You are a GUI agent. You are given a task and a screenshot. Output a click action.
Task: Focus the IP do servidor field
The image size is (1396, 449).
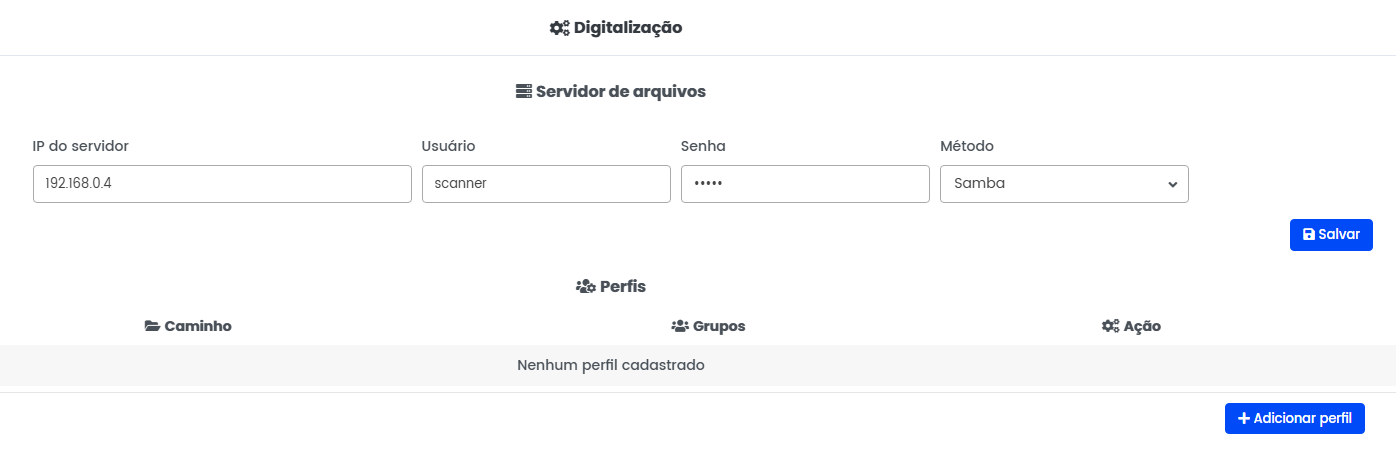click(x=222, y=184)
